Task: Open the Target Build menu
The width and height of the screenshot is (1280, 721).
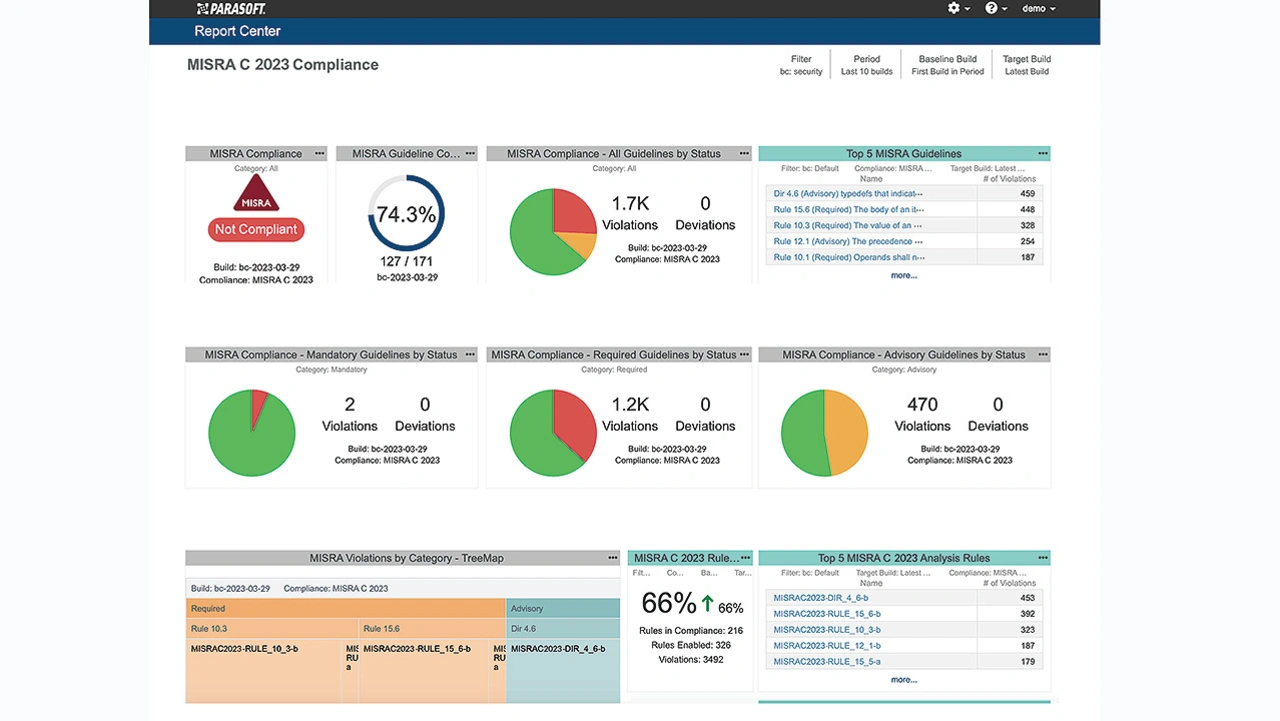Action: tap(1026, 65)
